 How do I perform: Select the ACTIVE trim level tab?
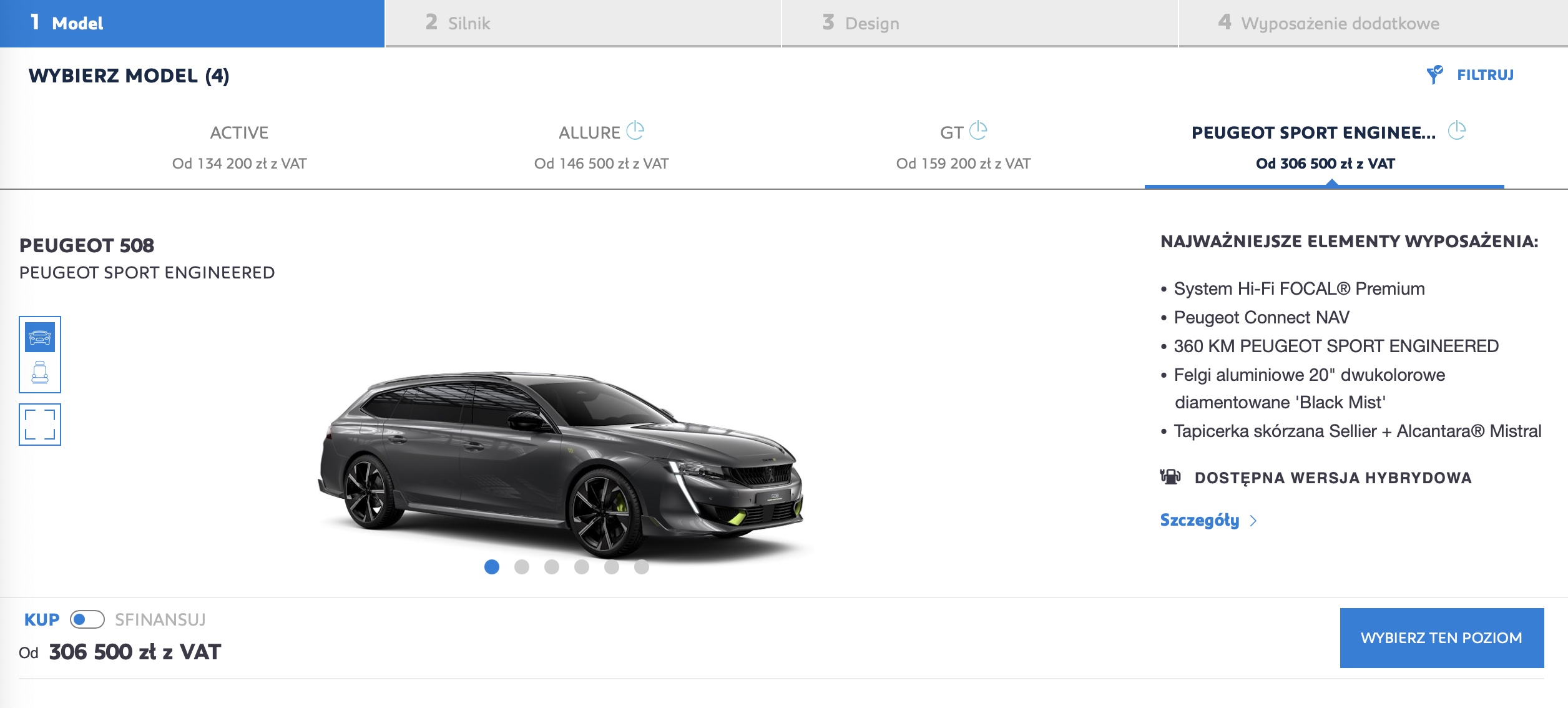[240, 148]
